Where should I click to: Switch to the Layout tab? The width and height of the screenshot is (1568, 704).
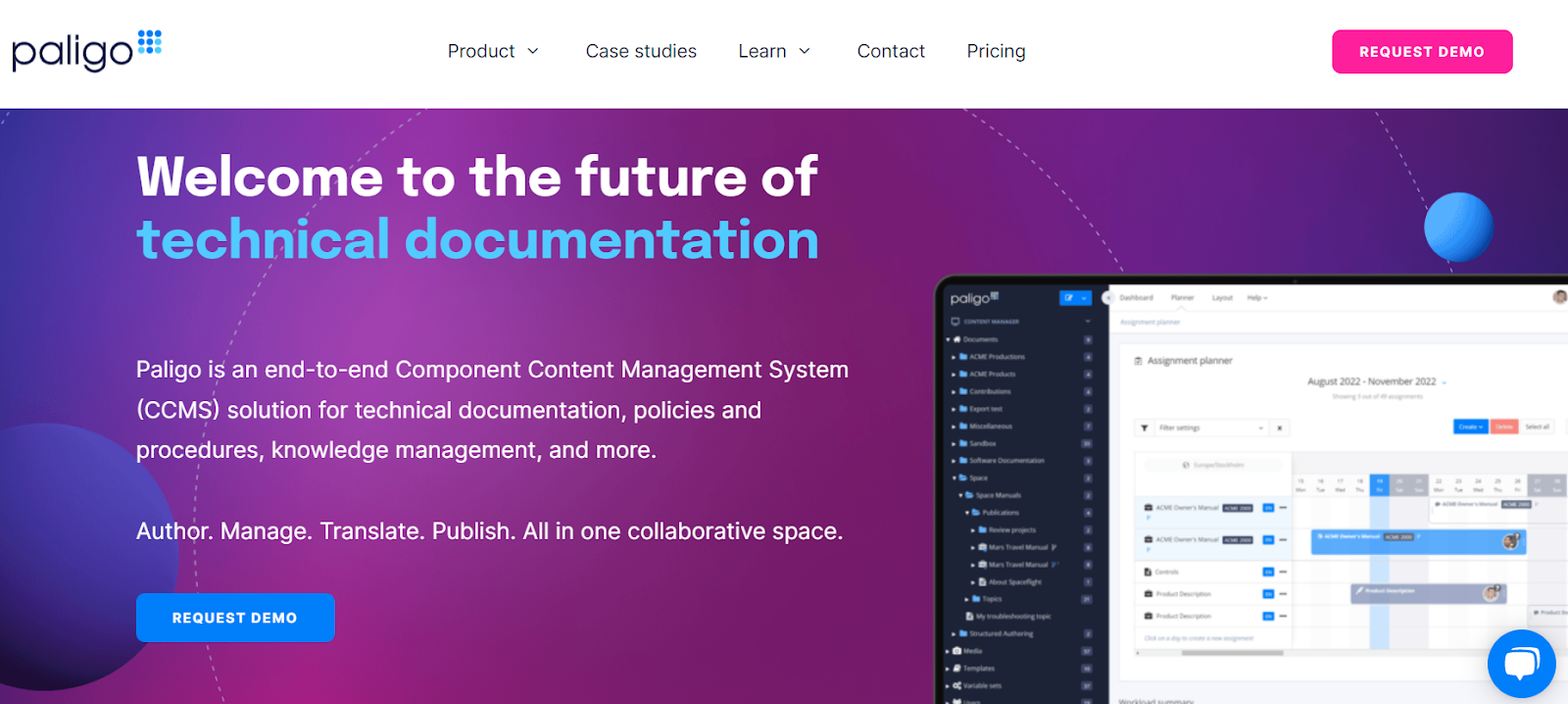(x=1222, y=297)
